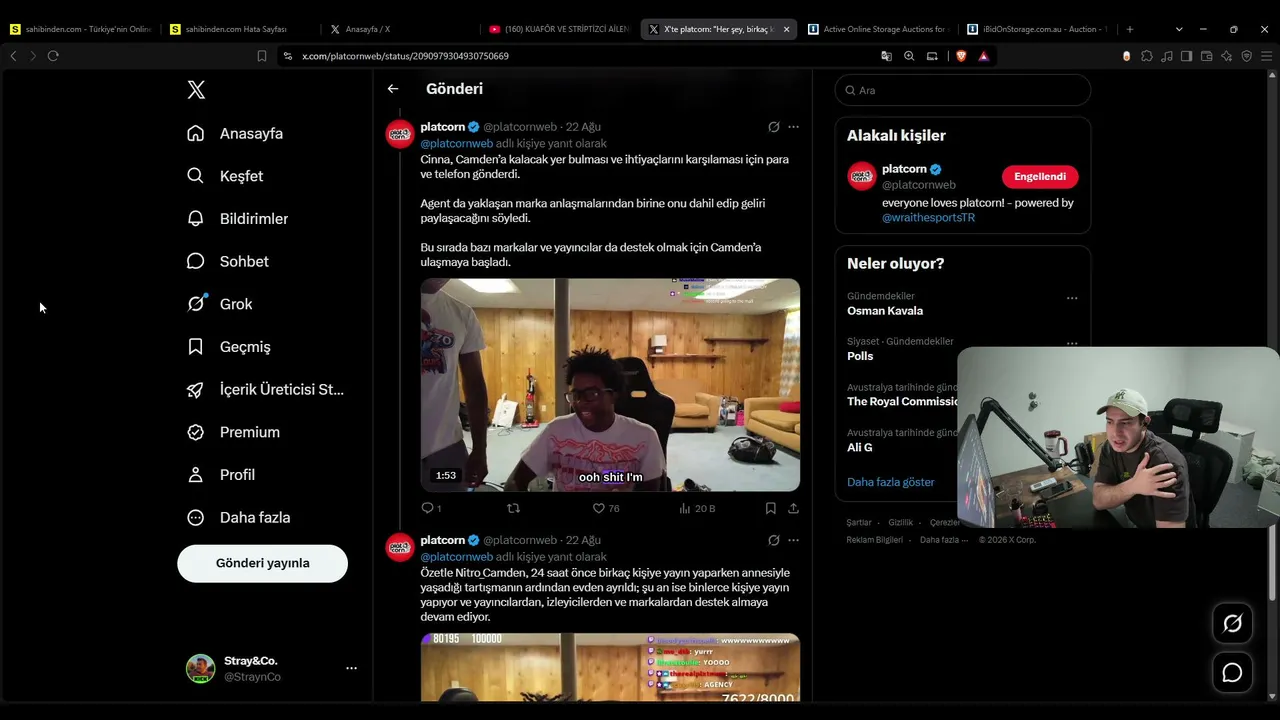
Task: Open platcorn avatar in Alakalı kişiler
Action: click(x=862, y=177)
